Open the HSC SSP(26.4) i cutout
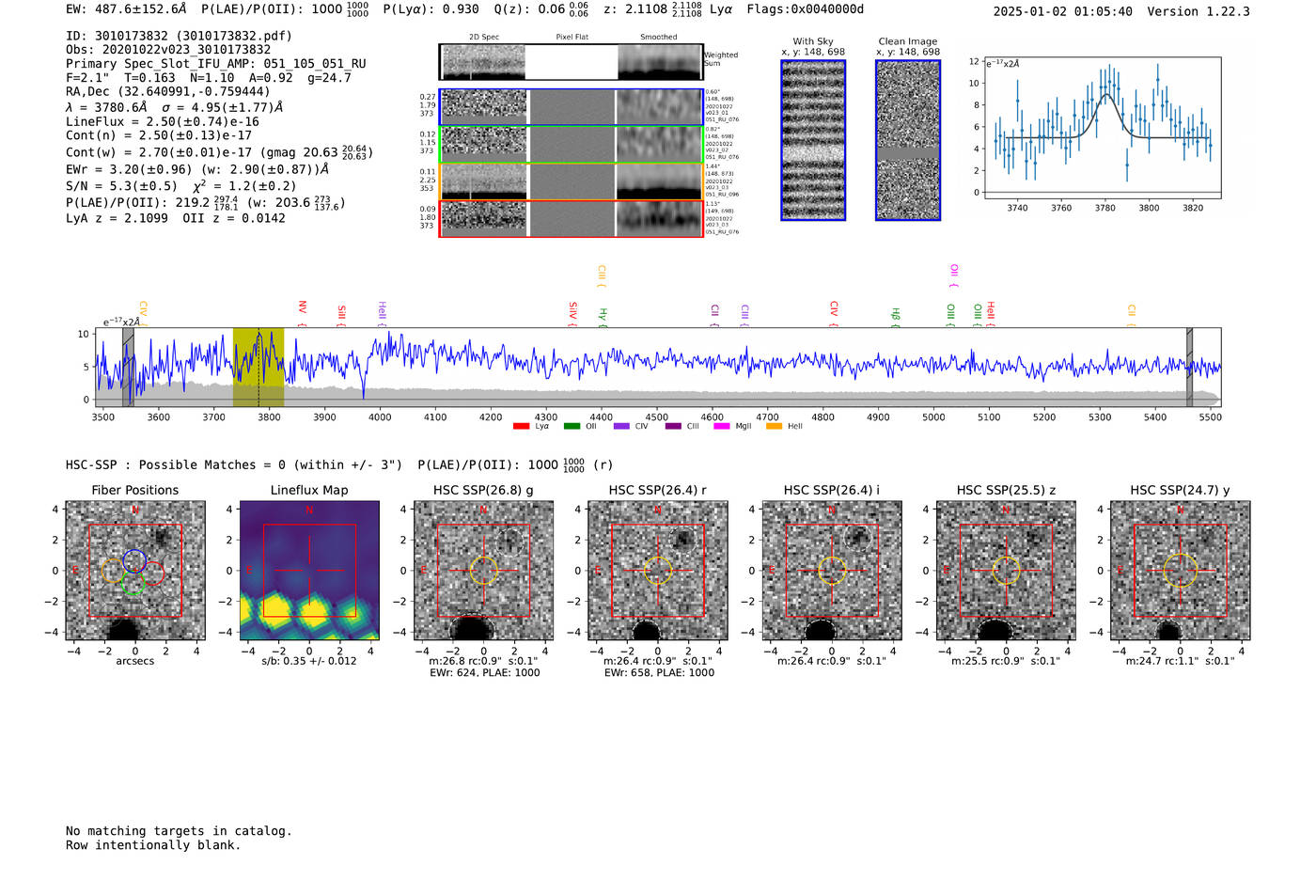This screenshot has width=1316, height=896. pyautogui.click(x=832, y=571)
